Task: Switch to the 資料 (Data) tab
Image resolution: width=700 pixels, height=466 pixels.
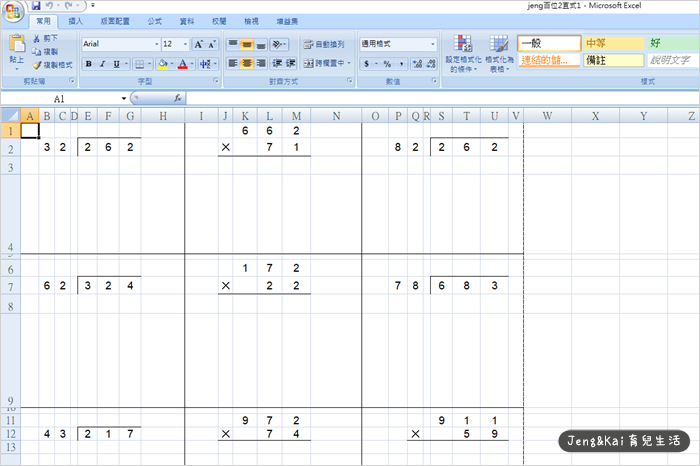Action: pos(187,21)
